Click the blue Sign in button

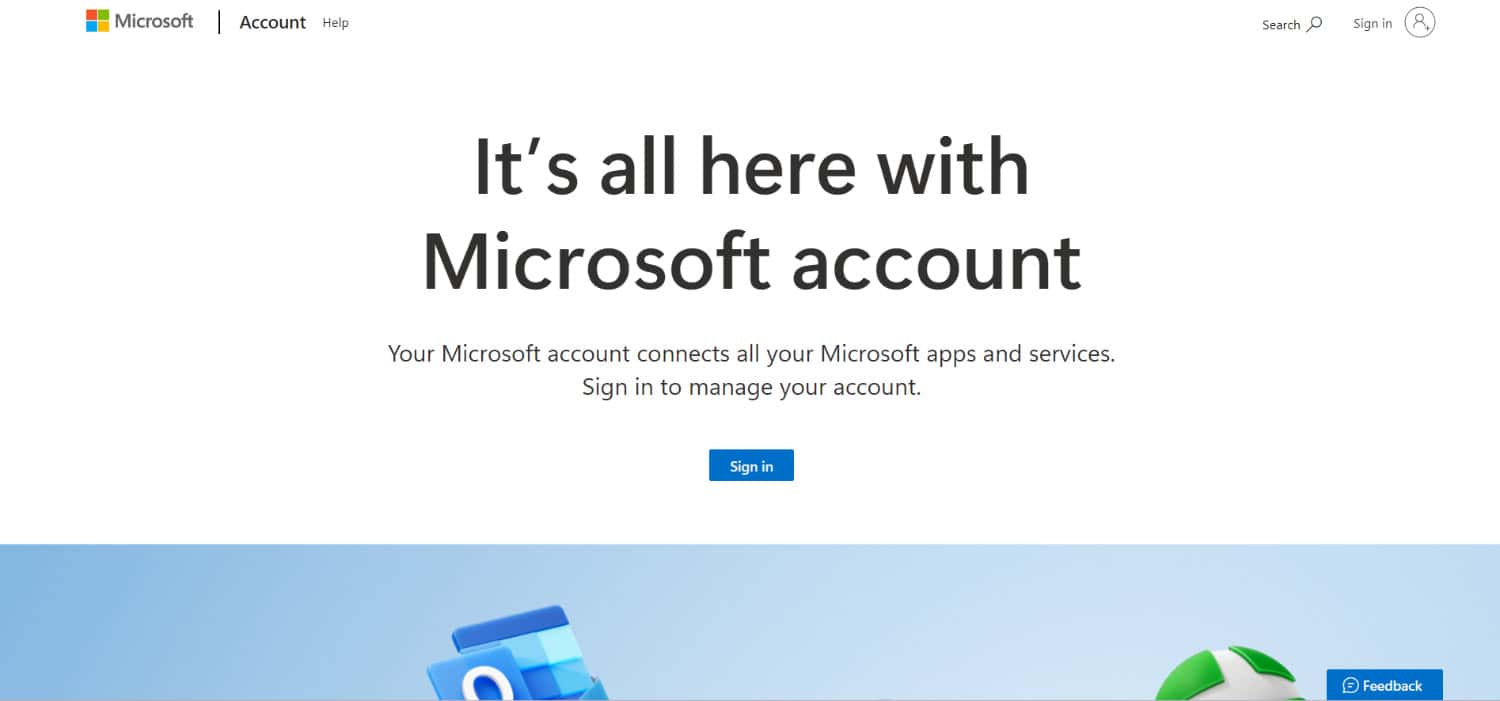(x=751, y=465)
